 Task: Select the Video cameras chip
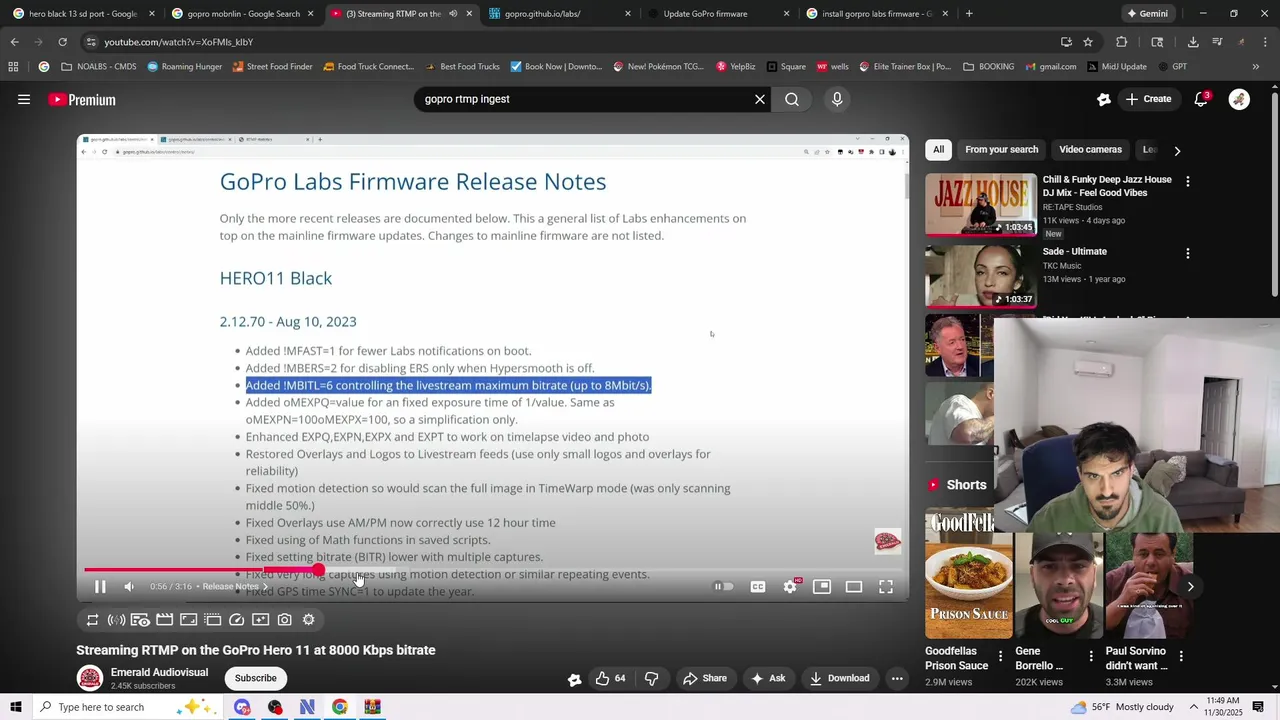pyautogui.click(x=1090, y=150)
